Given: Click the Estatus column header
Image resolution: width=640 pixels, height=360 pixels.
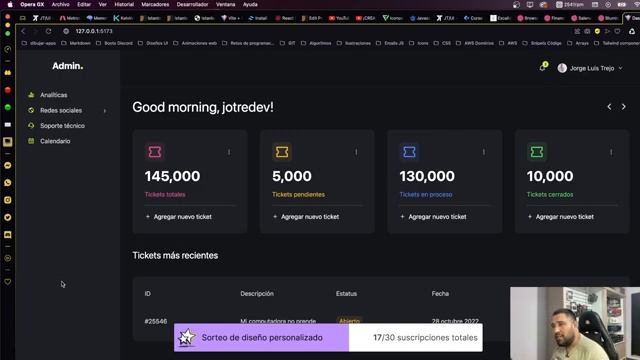Looking at the screenshot, I should click(347, 293).
